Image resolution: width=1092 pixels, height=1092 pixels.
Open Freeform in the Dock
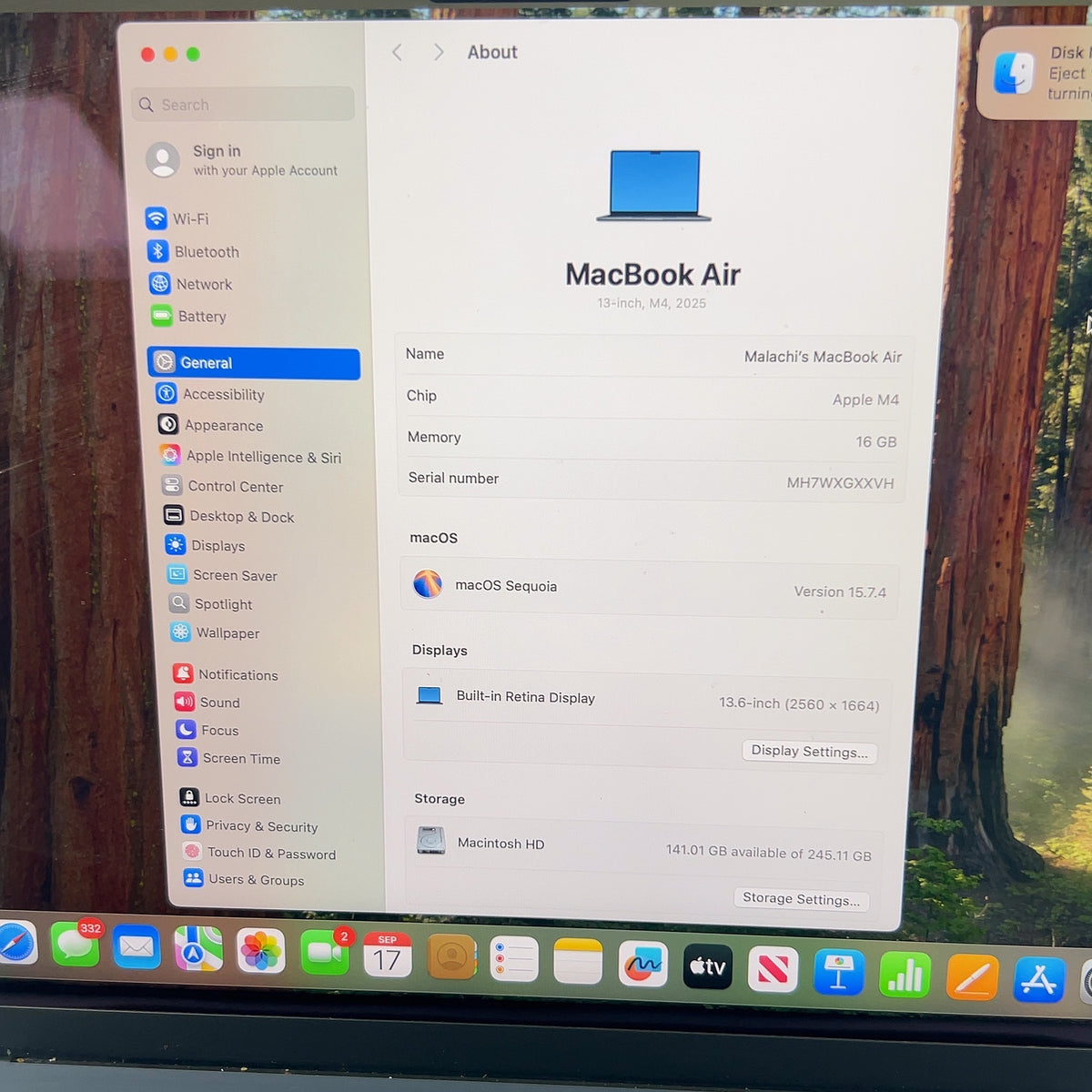coord(642,964)
